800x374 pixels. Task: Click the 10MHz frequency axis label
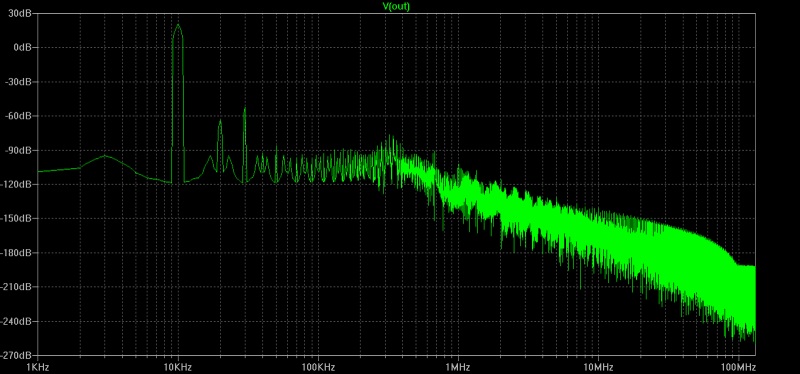pyautogui.click(x=598, y=367)
